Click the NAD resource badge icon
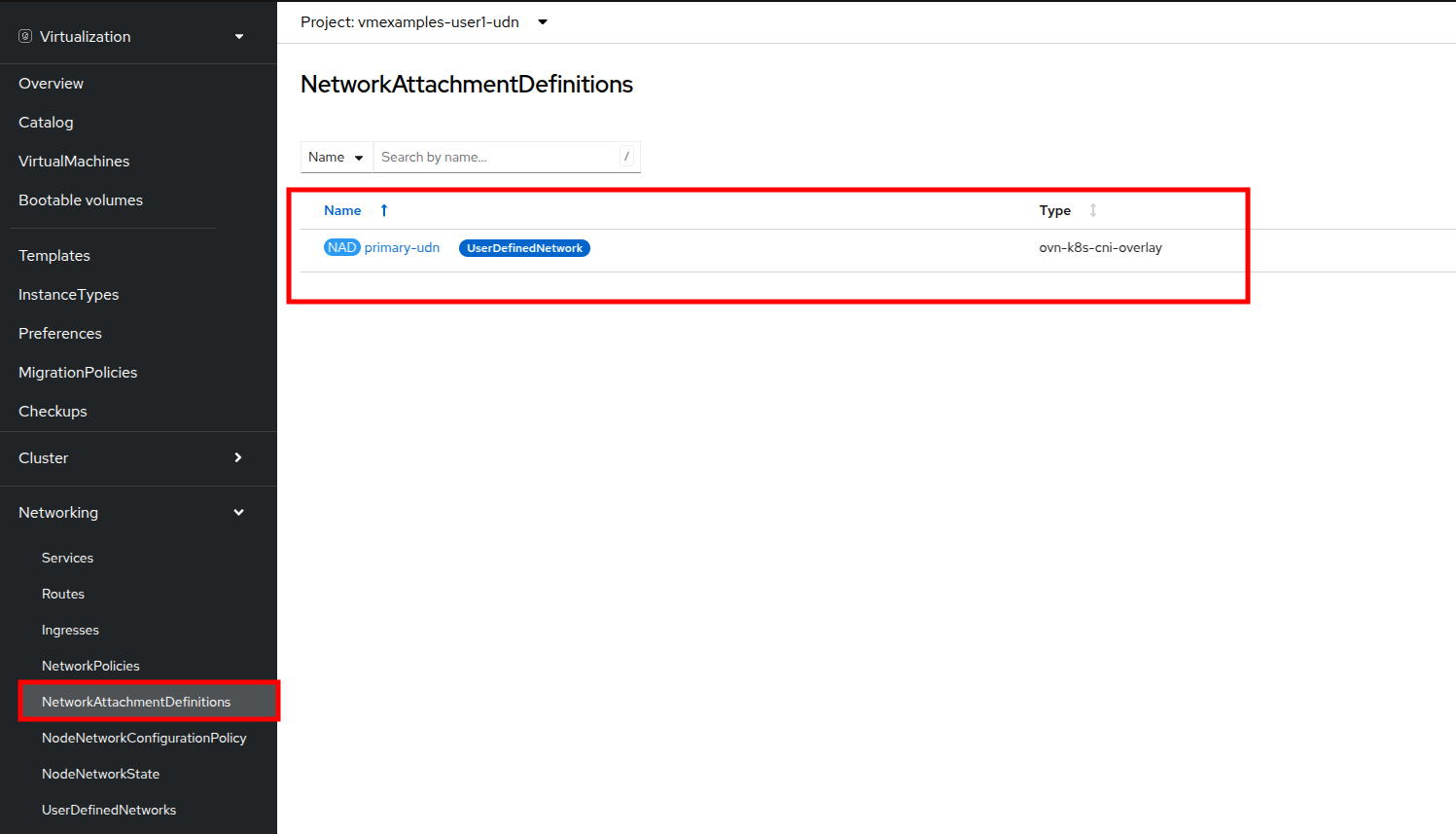This screenshot has height=834, width=1456. click(341, 248)
